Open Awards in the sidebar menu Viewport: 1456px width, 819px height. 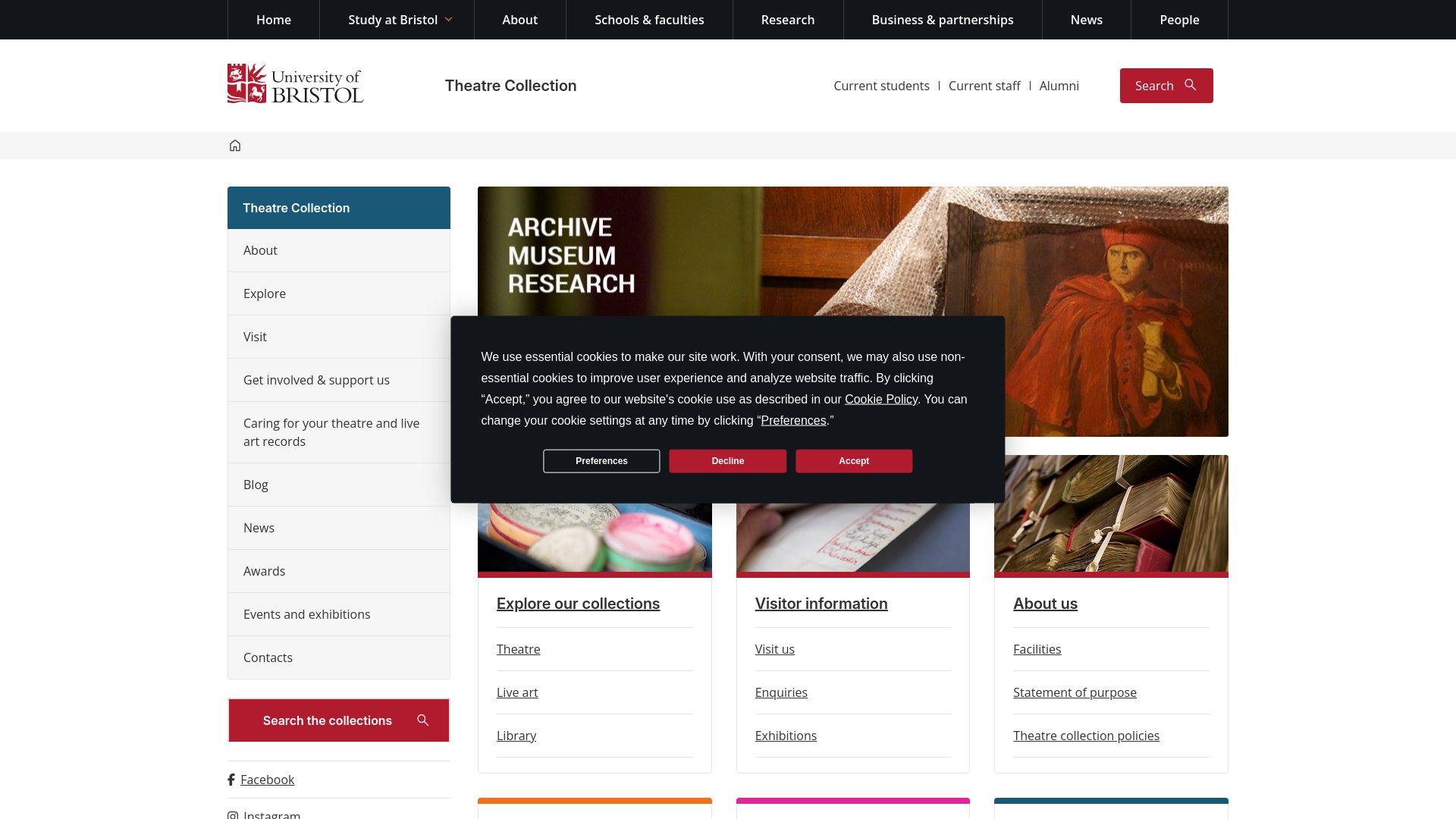[x=339, y=571]
